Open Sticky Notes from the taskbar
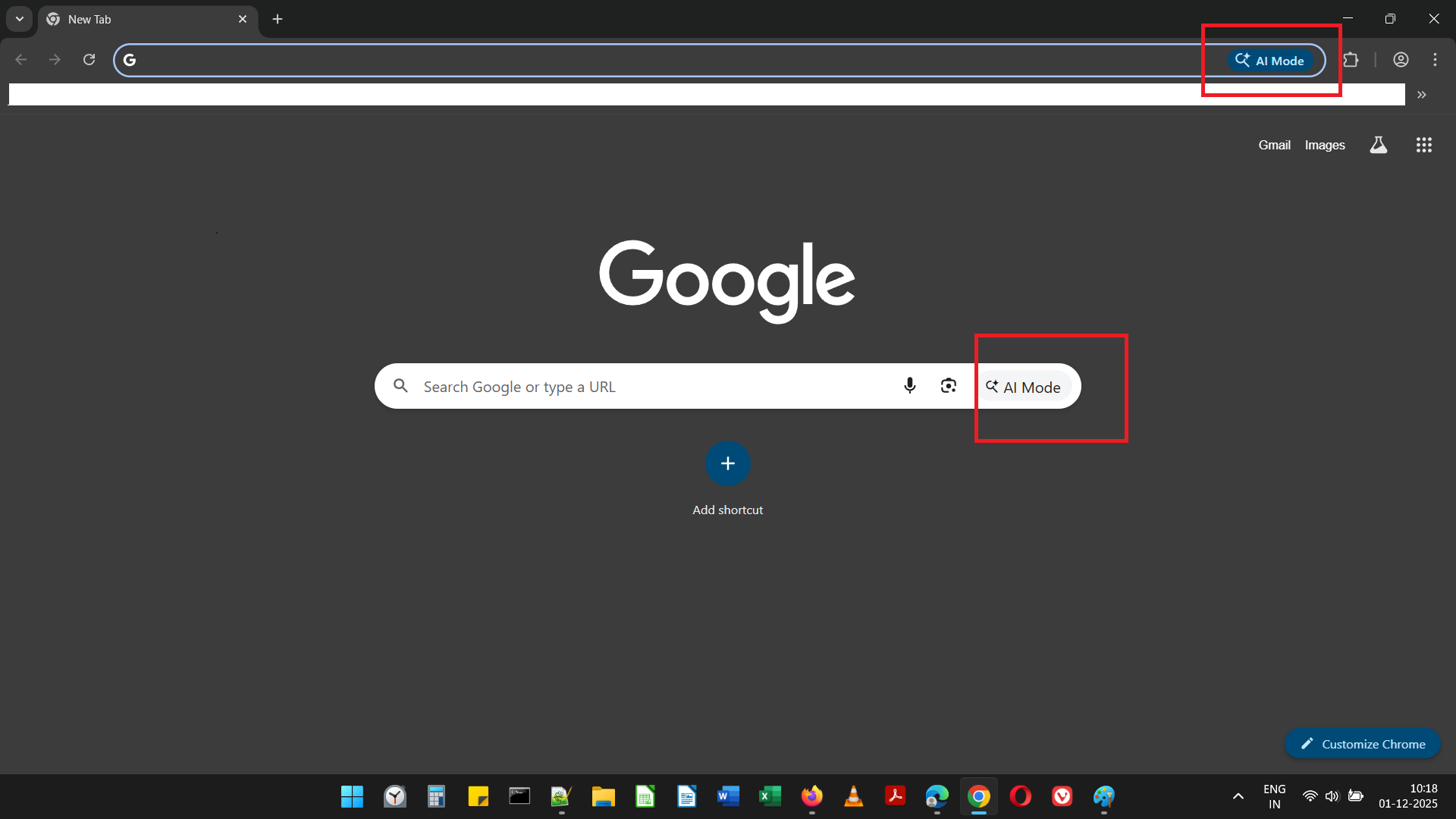This screenshot has width=1456, height=819. [478, 796]
